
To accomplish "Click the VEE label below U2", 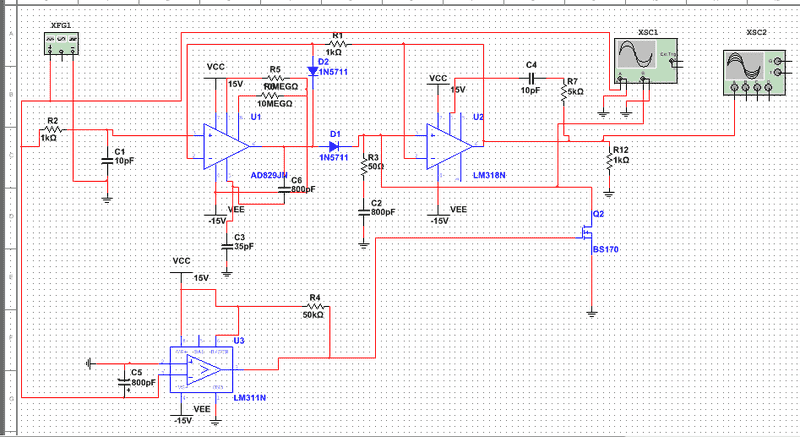I will tap(458, 210).
